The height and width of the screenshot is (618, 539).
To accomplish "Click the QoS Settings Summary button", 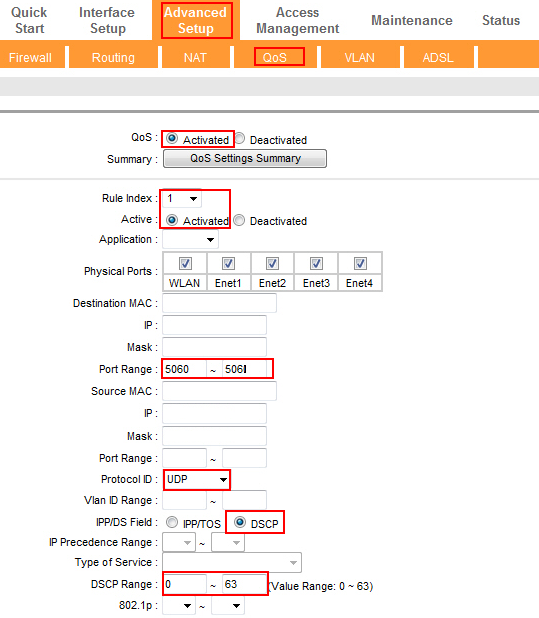I will [245, 158].
